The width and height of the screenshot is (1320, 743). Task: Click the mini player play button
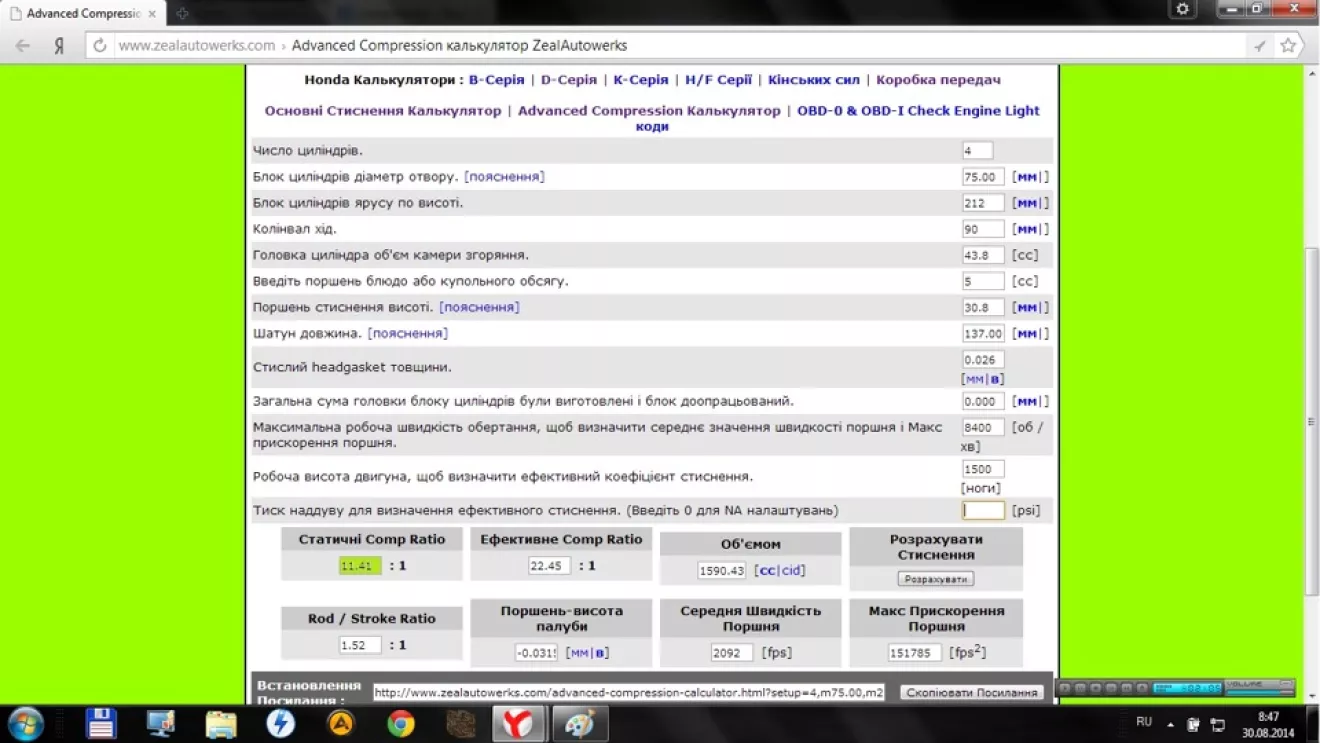coord(1066,688)
